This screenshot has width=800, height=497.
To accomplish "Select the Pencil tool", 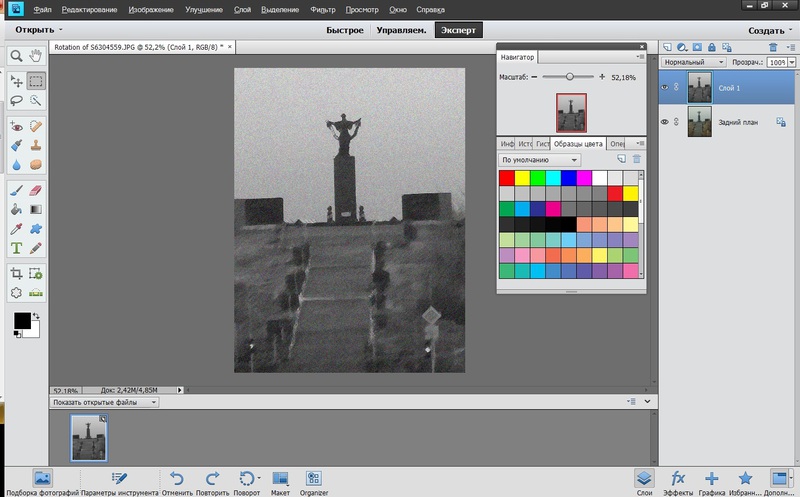I will (x=35, y=248).
